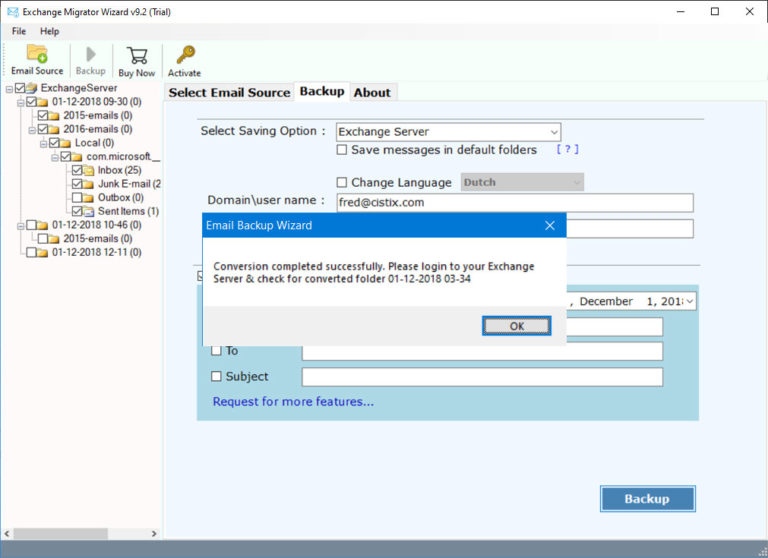This screenshot has height=558, width=768.
Task: Click left arrow of tree scrollbar
Action: pos(7,534)
